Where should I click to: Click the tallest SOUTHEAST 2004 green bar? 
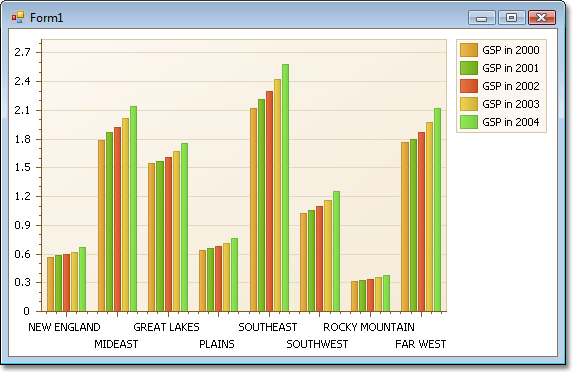285,188
